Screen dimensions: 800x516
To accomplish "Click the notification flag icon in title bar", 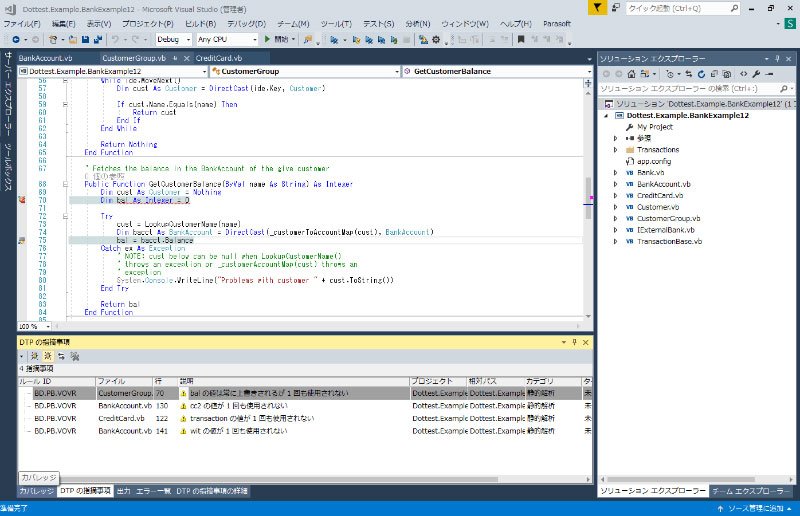I will [597, 8].
